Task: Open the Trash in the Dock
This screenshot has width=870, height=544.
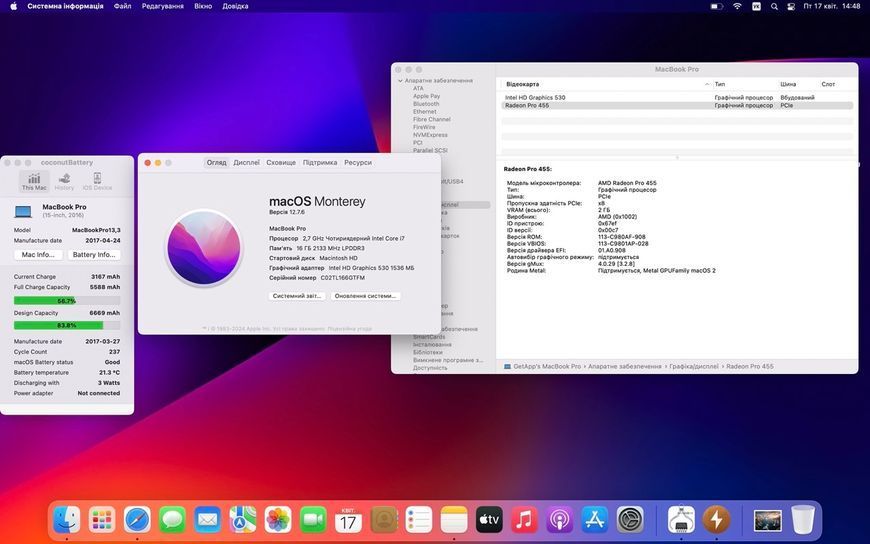Action: pyautogui.click(x=803, y=520)
